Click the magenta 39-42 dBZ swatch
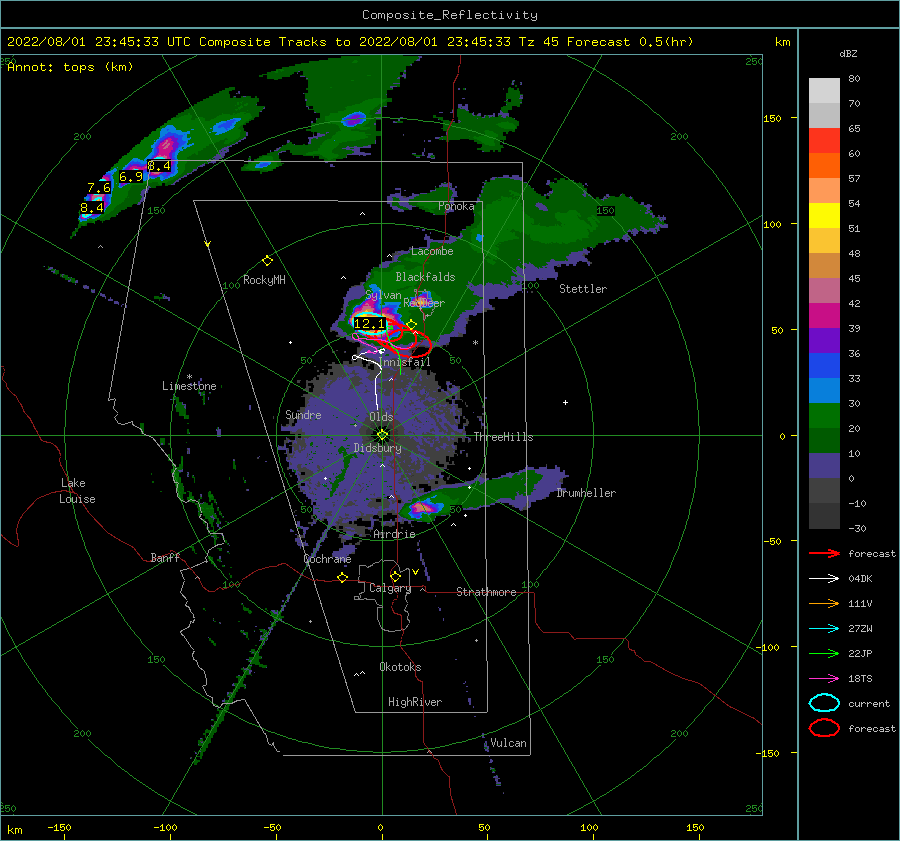The height and width of the screenshot is (841, 900). pos(824,316)
